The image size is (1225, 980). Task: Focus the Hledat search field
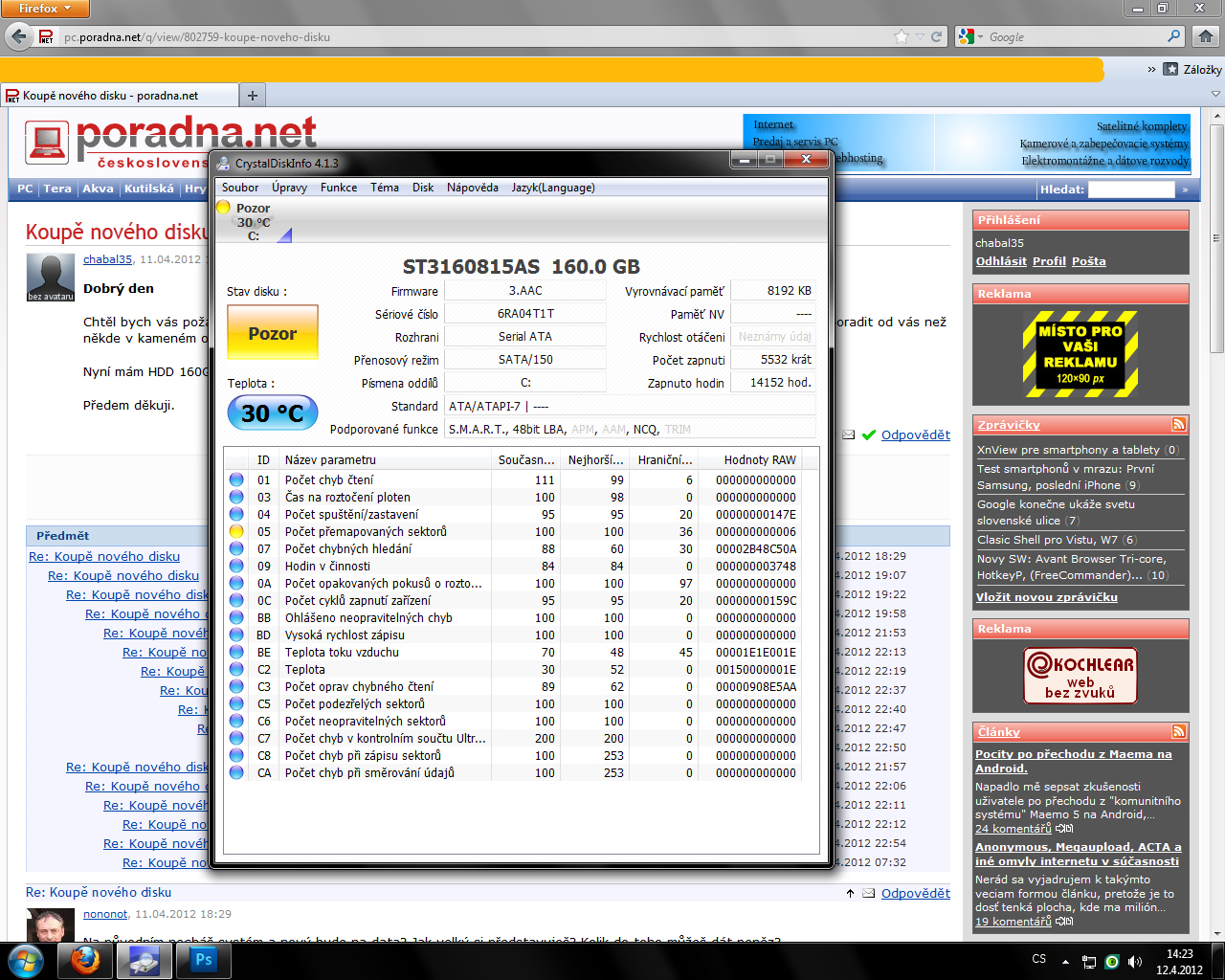1131,189
